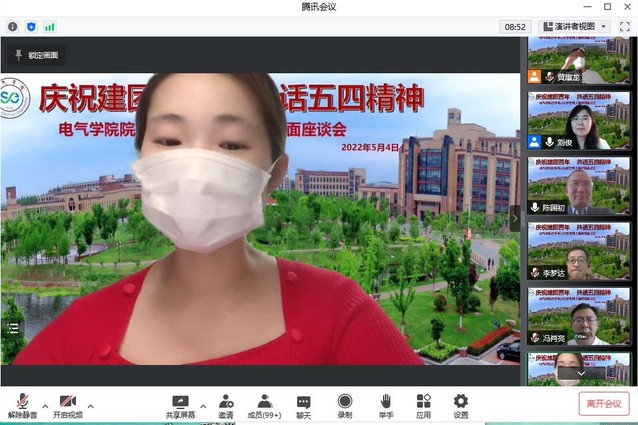Expand share options arrow beside 共享屏幕
Screen dimensions: 638x425
pyautogui.click(x=203, y=406)
